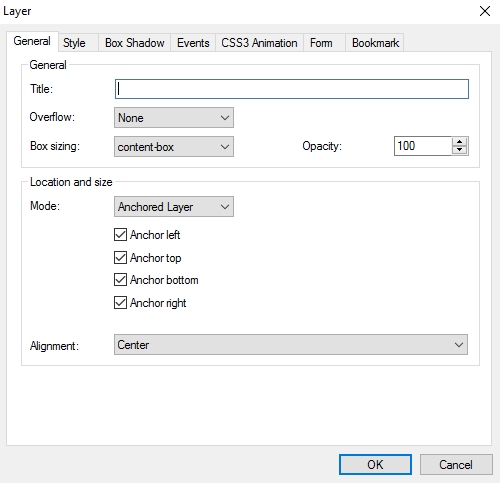Open the Box Shadow tab
This screenshot has width=500, height=483.
pos(134,43)
